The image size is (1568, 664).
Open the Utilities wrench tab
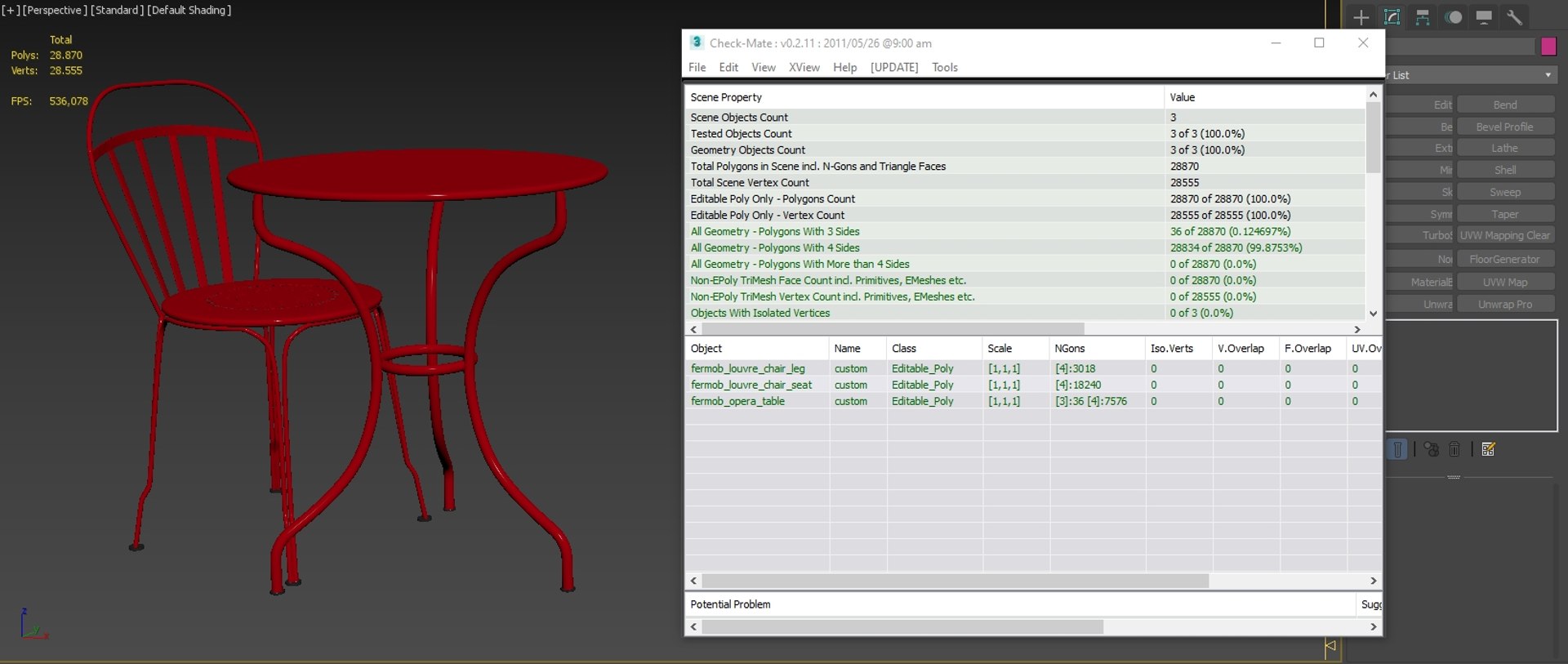coord(1514,17)
